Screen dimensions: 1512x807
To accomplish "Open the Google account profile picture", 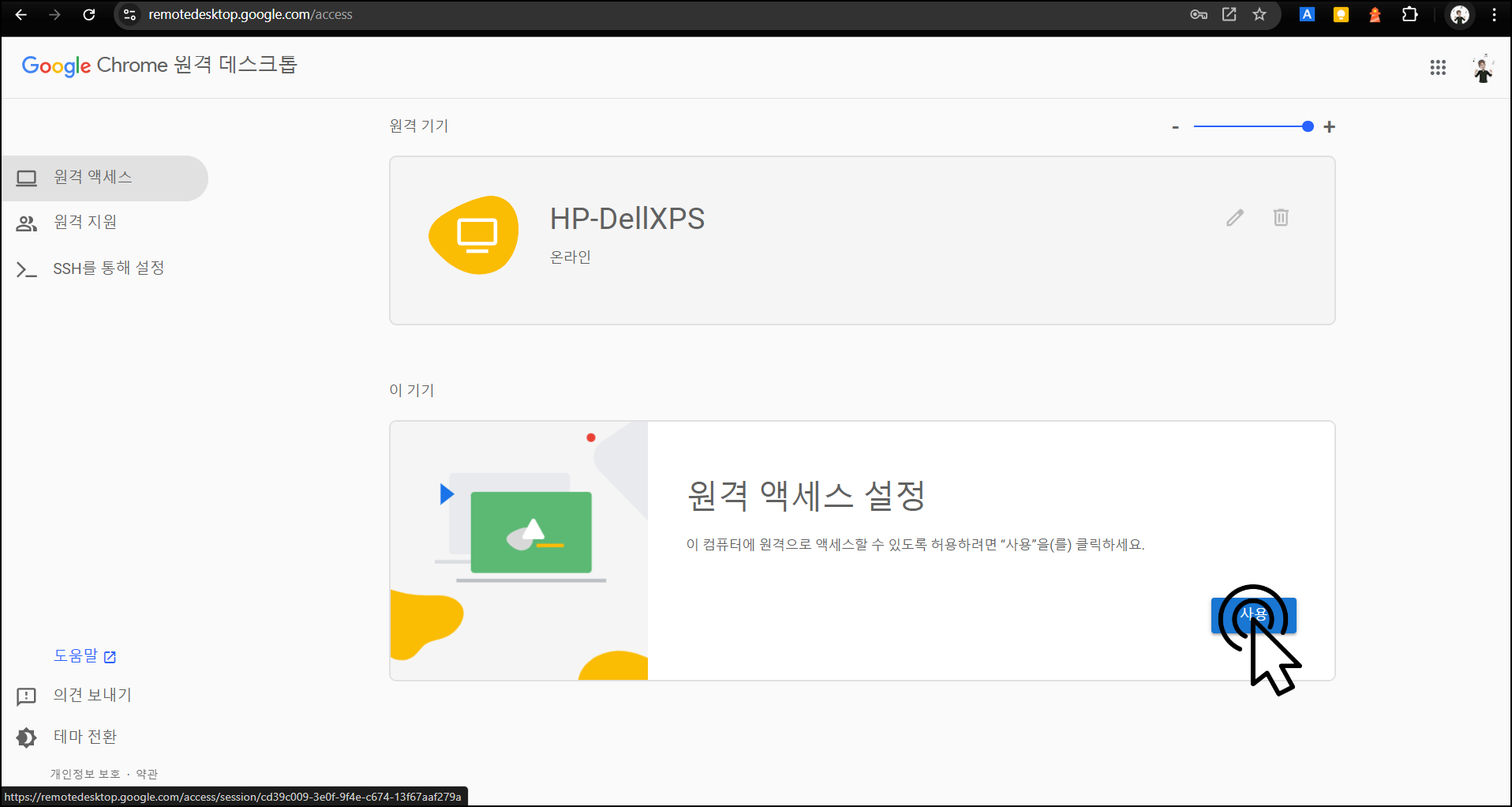I will point(1484,68).
